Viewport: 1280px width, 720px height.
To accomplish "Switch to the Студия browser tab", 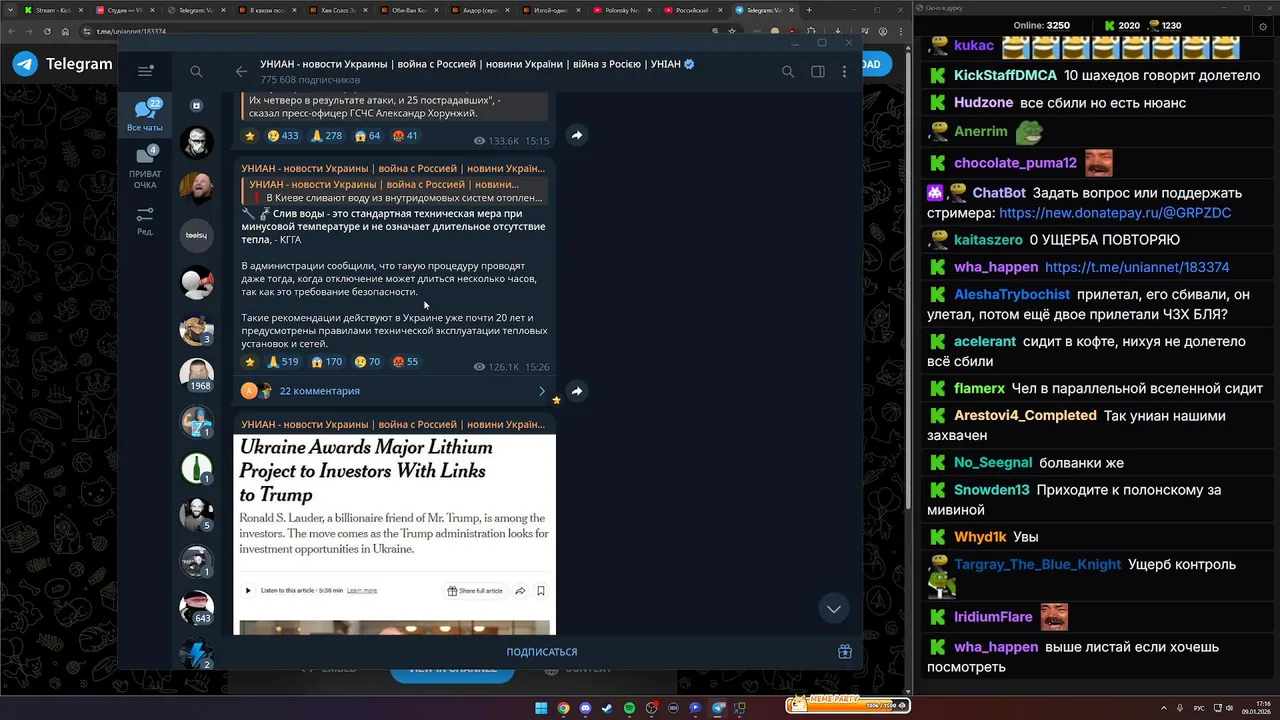I will coord(124,10).
